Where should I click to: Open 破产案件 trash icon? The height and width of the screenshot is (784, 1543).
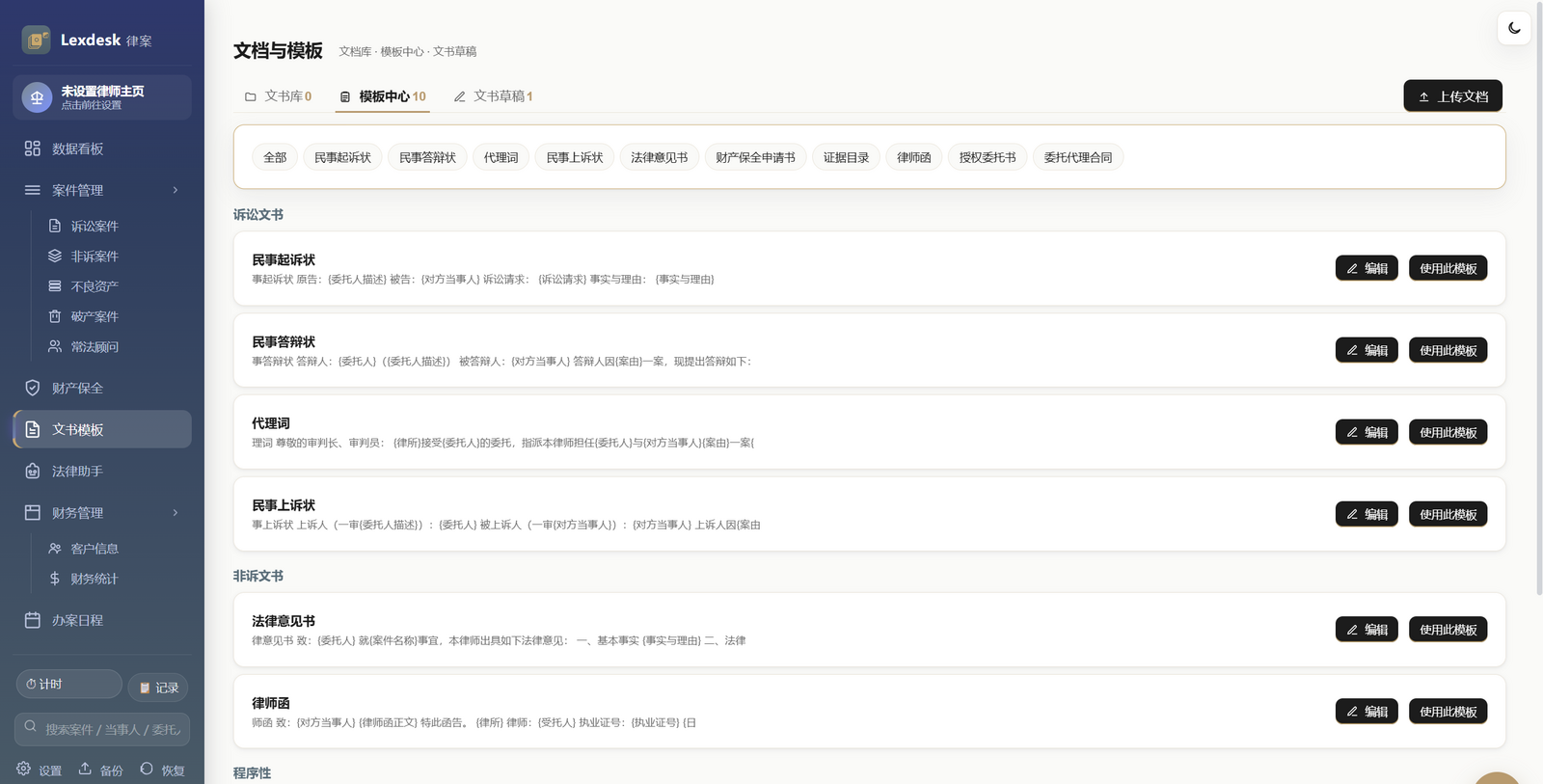point(55,316)
